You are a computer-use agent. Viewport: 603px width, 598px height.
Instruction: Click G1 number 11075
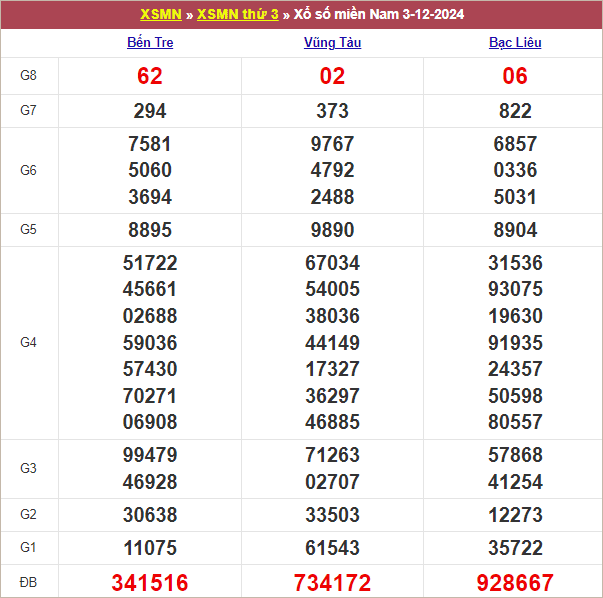pyautogui.click(x=150, y=548)
